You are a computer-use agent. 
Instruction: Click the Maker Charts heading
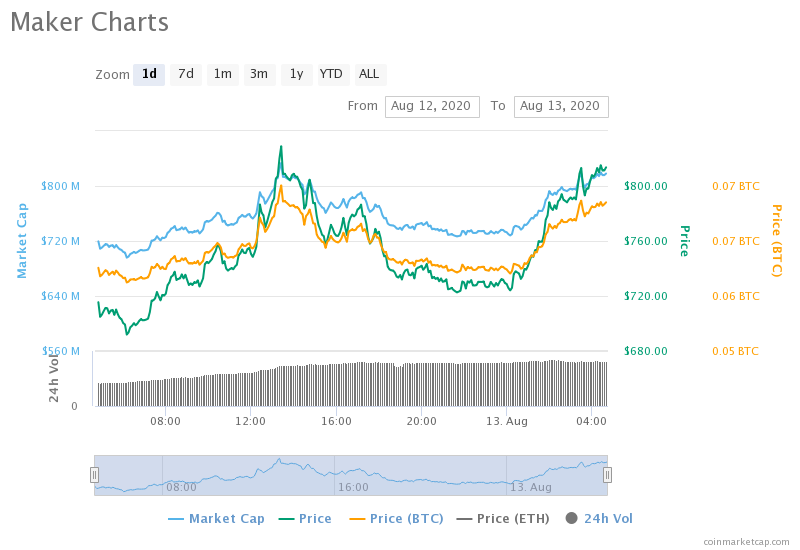pos(89,23)
